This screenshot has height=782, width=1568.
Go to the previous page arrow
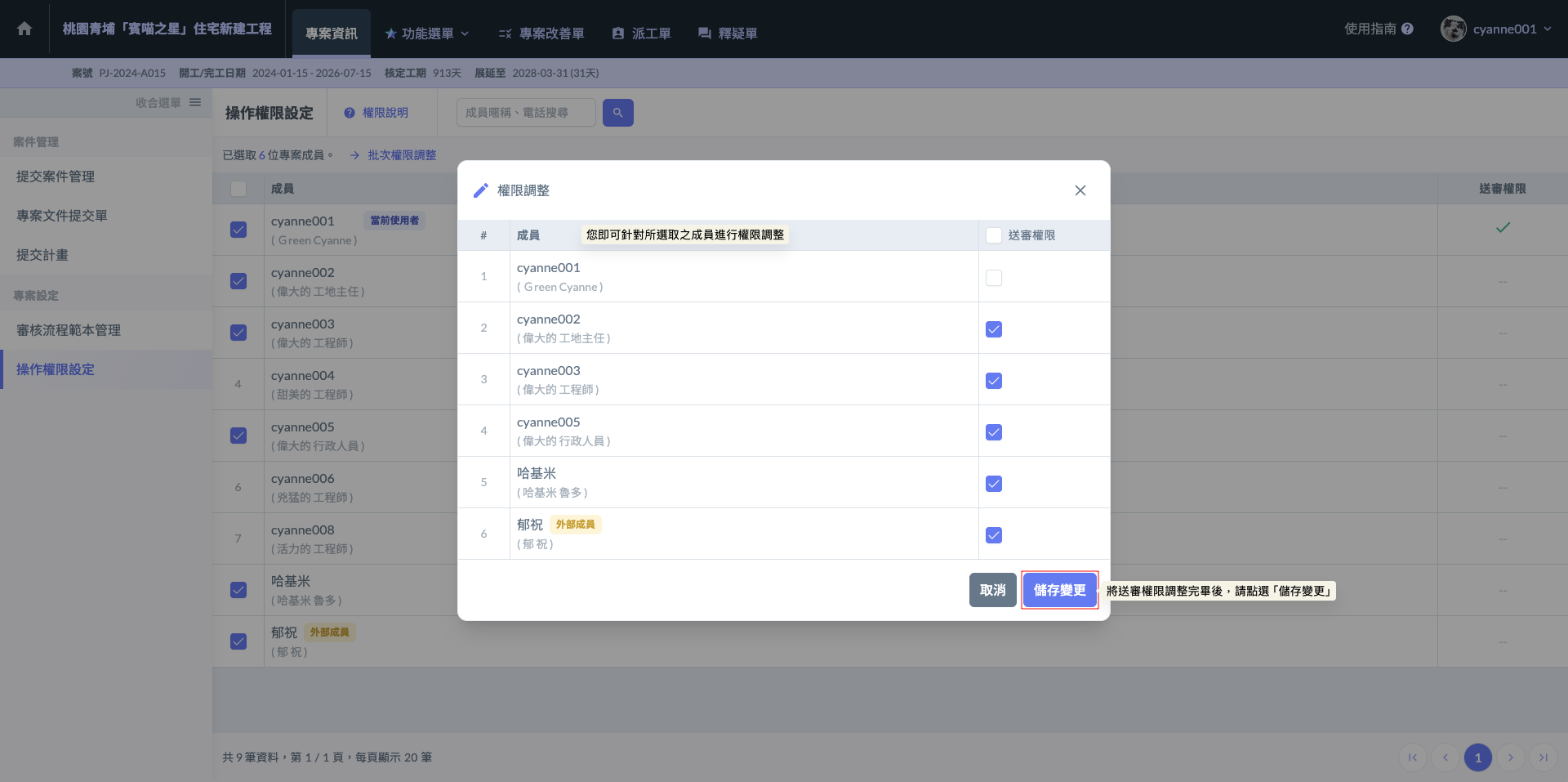pyautogui.click(x=1445, y=757)
